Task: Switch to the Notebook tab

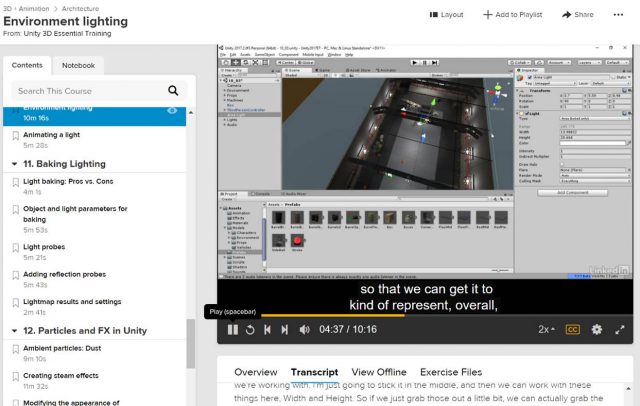Action: click(78, 65)
